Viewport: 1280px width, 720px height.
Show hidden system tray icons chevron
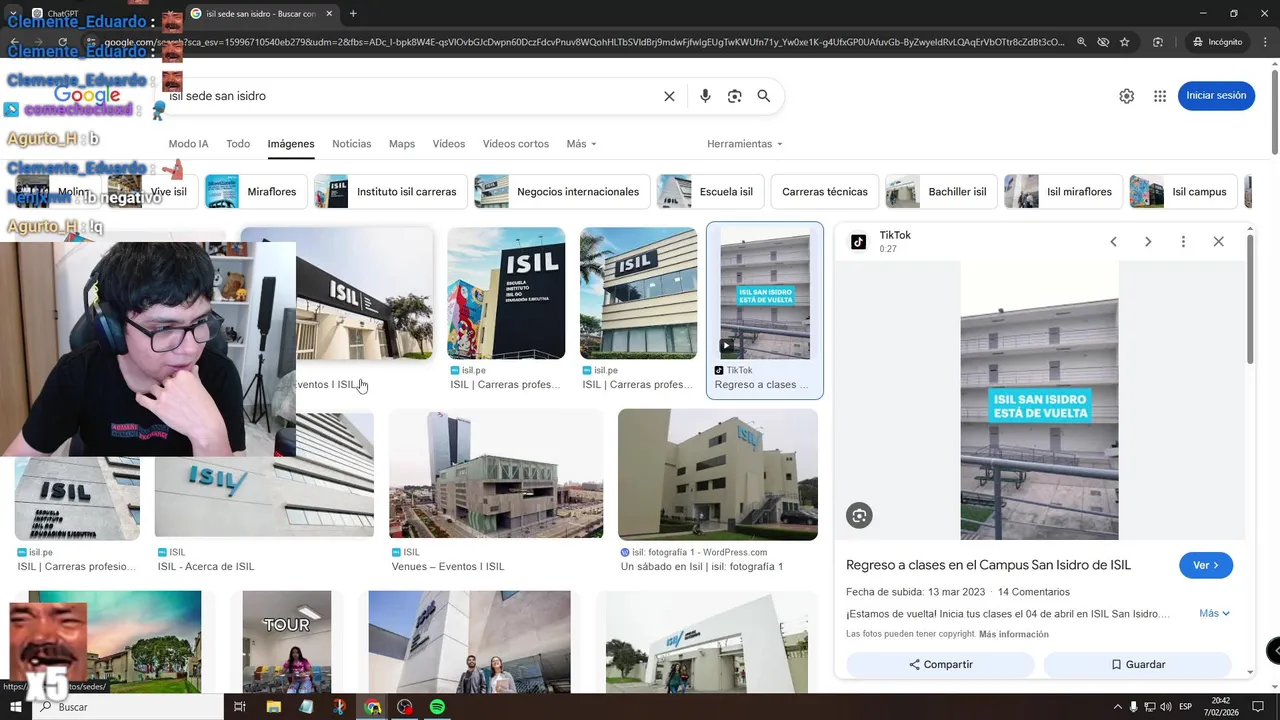coord(1118,707)
